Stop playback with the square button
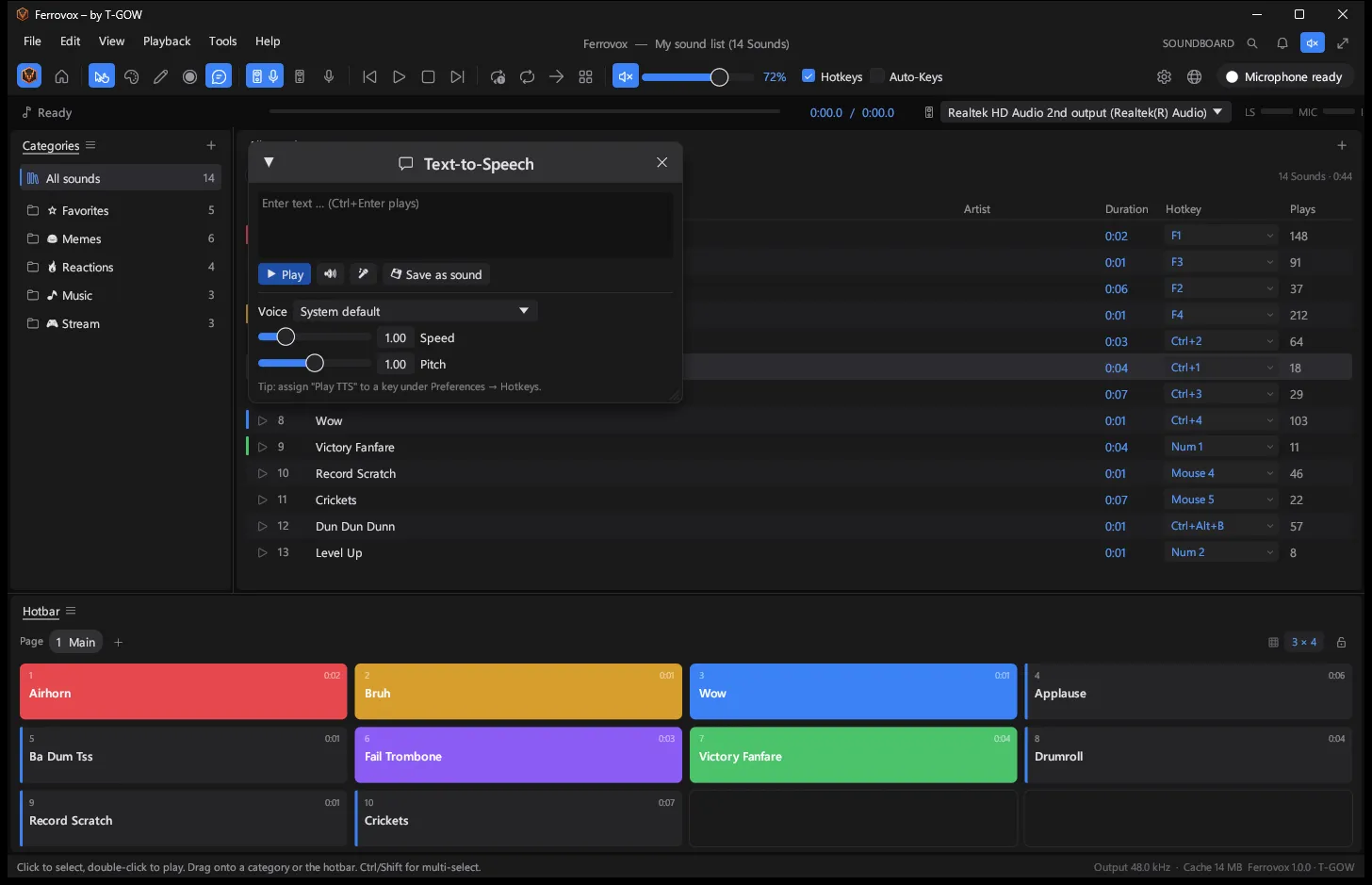 coord(428,77)
